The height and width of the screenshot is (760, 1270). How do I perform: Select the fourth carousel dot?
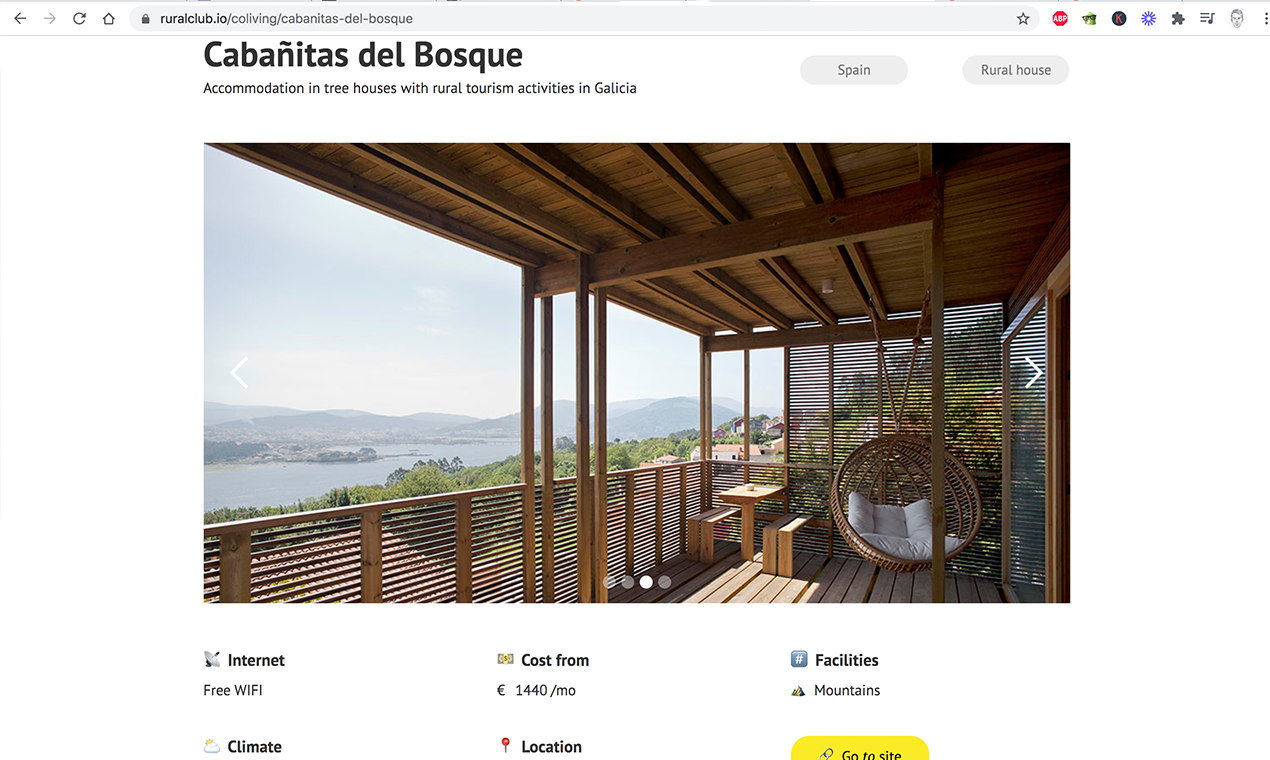click(x=664, y=581)
